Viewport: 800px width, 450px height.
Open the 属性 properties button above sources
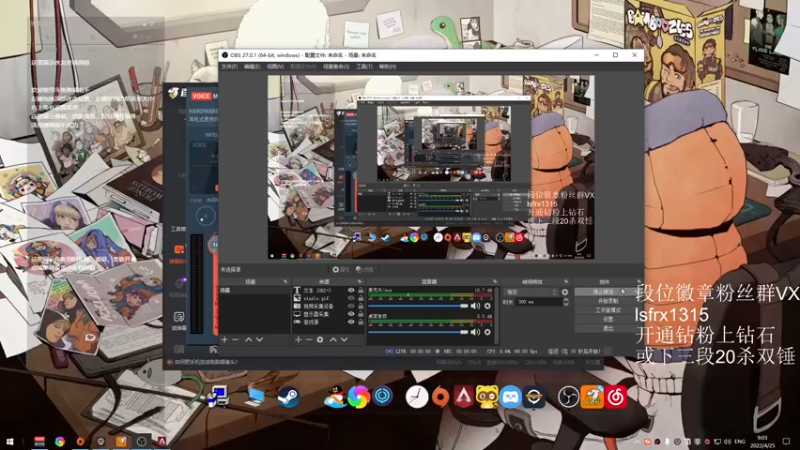(x=340, y=269)
